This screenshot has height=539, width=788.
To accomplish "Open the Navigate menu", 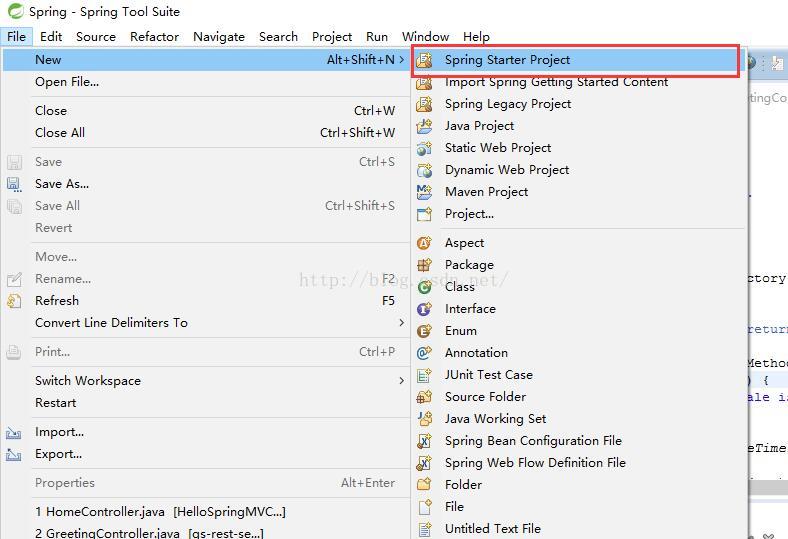I will click(x=219, y=37).
